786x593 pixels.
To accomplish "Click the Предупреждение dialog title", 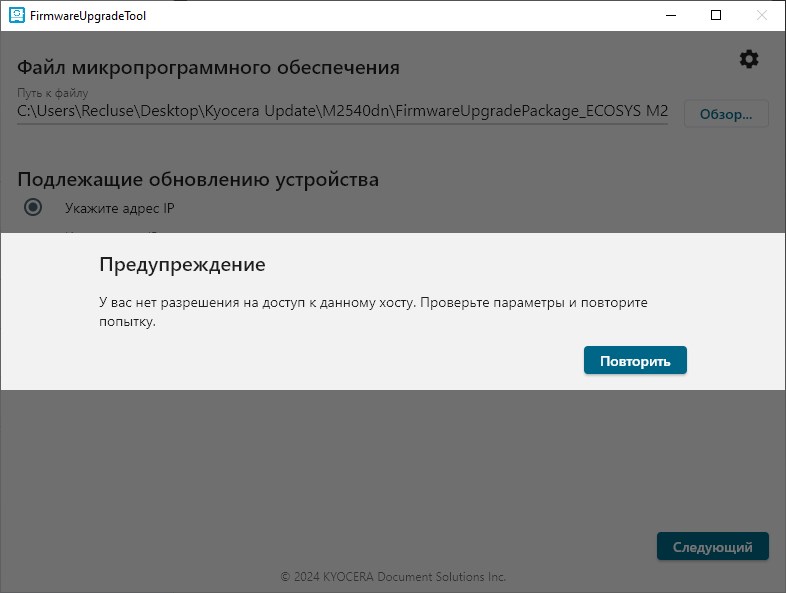I will (x=182, y=265).
